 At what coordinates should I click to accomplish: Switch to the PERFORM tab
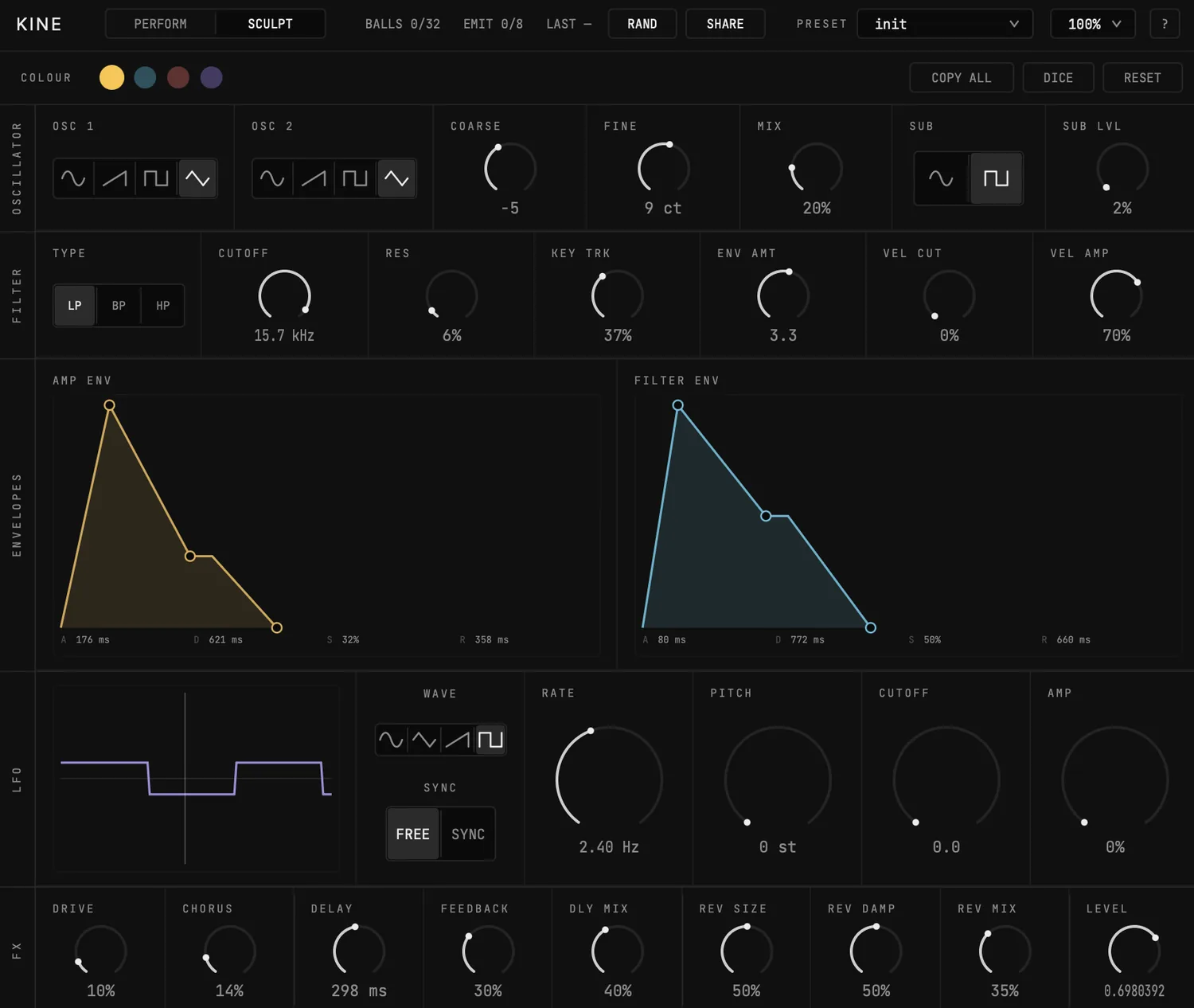tap(160, 24)
